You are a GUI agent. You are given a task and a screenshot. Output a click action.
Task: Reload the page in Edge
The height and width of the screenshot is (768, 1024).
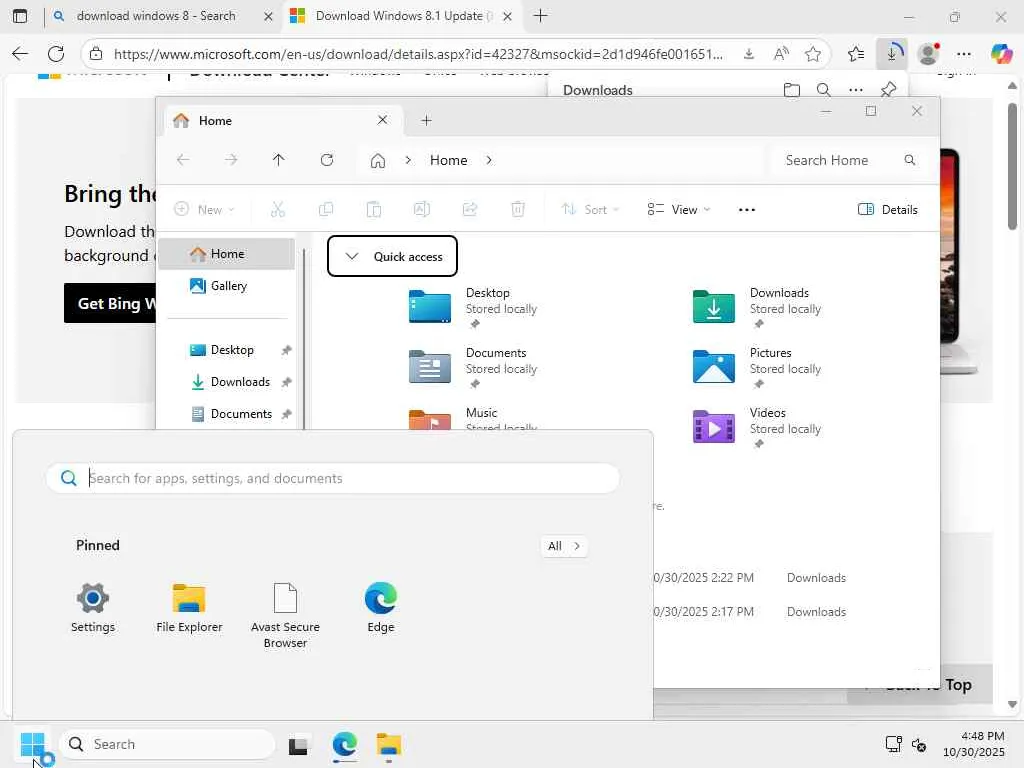56,54
